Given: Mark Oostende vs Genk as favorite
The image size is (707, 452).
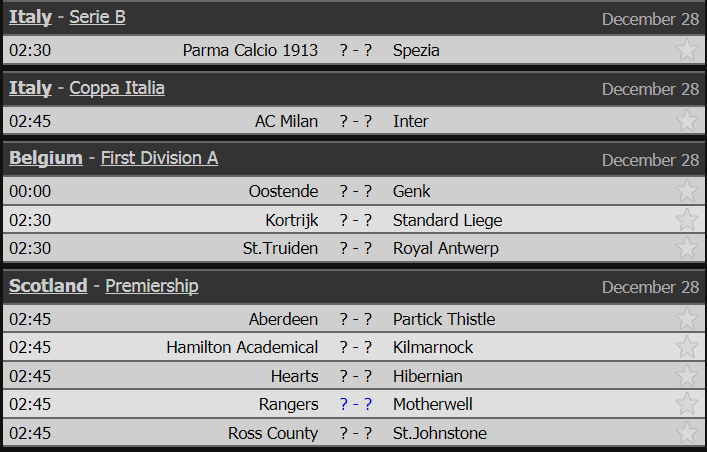Looking at the screenshot, I should pos(687,191).
